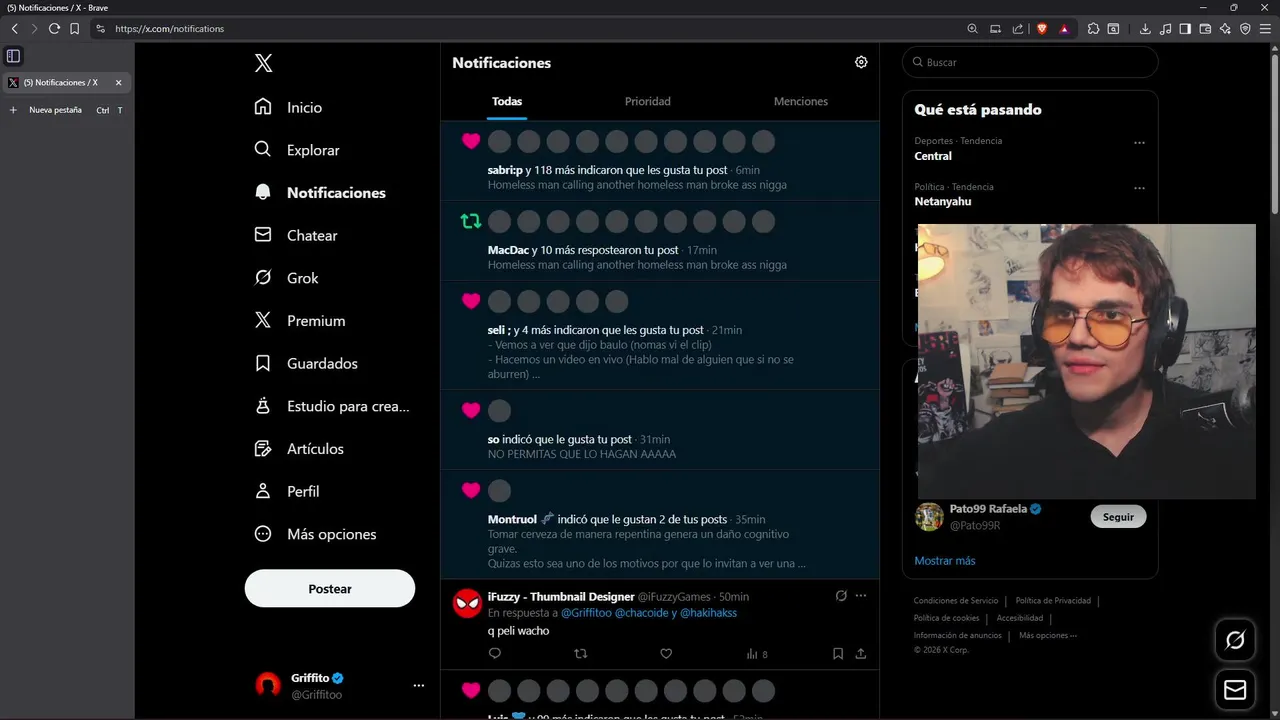
Task: Open the Premium page
Action: point(301,321)
